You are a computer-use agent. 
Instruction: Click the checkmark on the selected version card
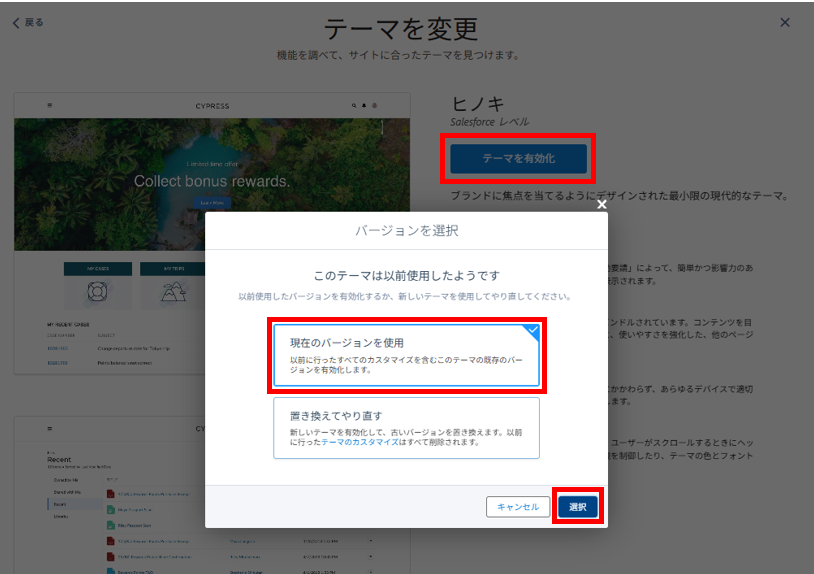coord(532,331)
